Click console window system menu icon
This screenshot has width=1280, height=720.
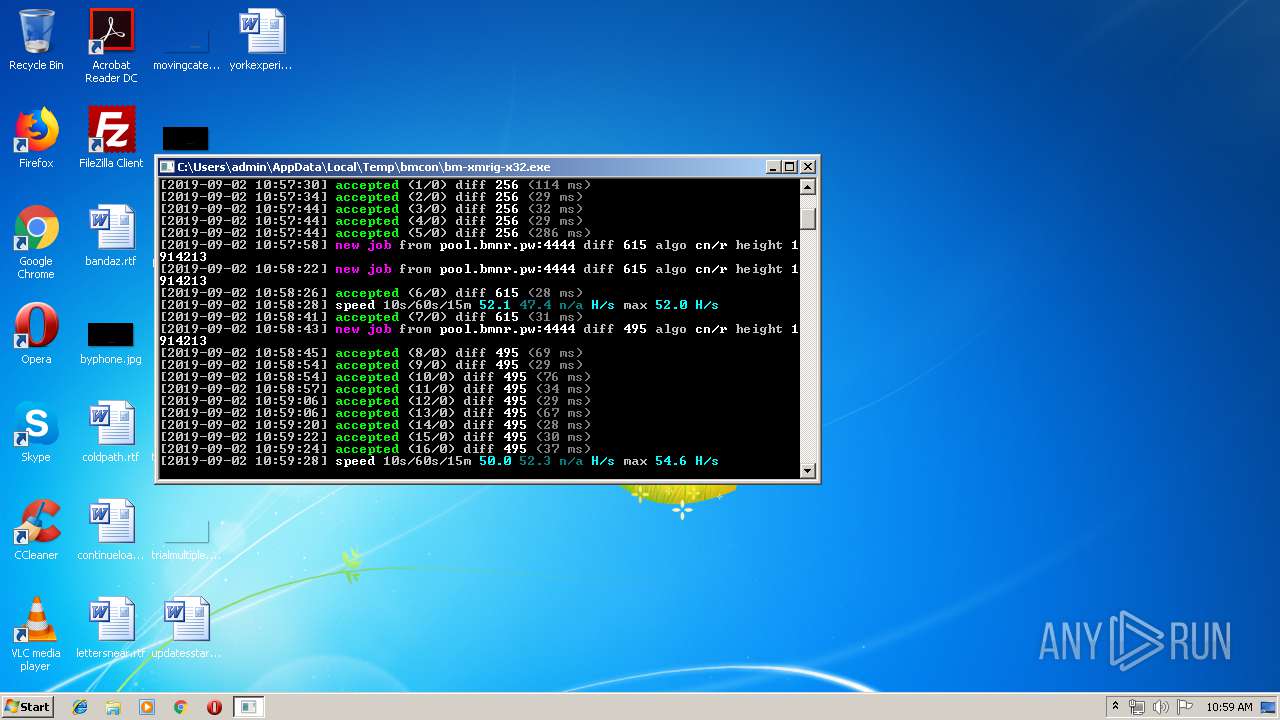click(x=168, y=167)
